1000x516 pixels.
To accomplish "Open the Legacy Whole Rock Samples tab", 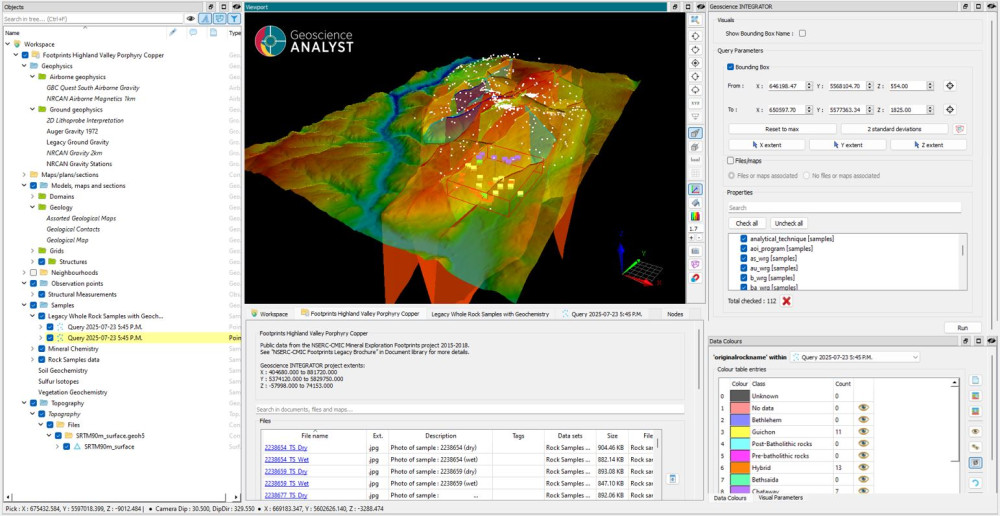I will 490,314.
